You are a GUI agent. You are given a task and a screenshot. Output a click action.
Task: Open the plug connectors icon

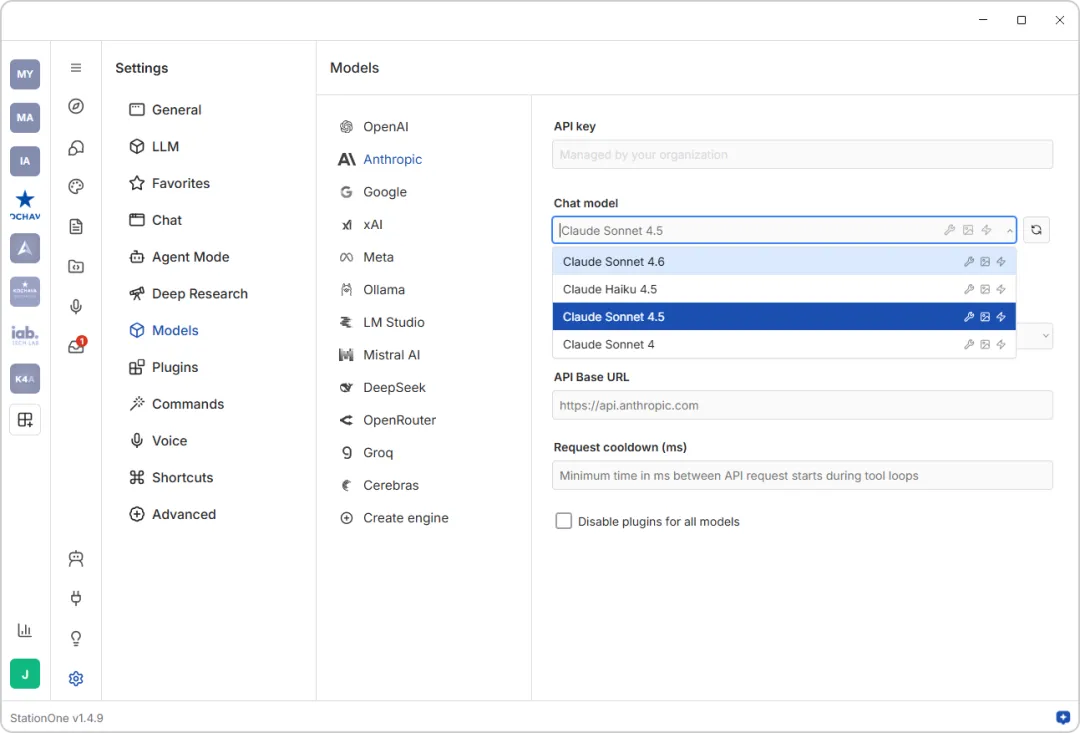click(x=76, y=598)
